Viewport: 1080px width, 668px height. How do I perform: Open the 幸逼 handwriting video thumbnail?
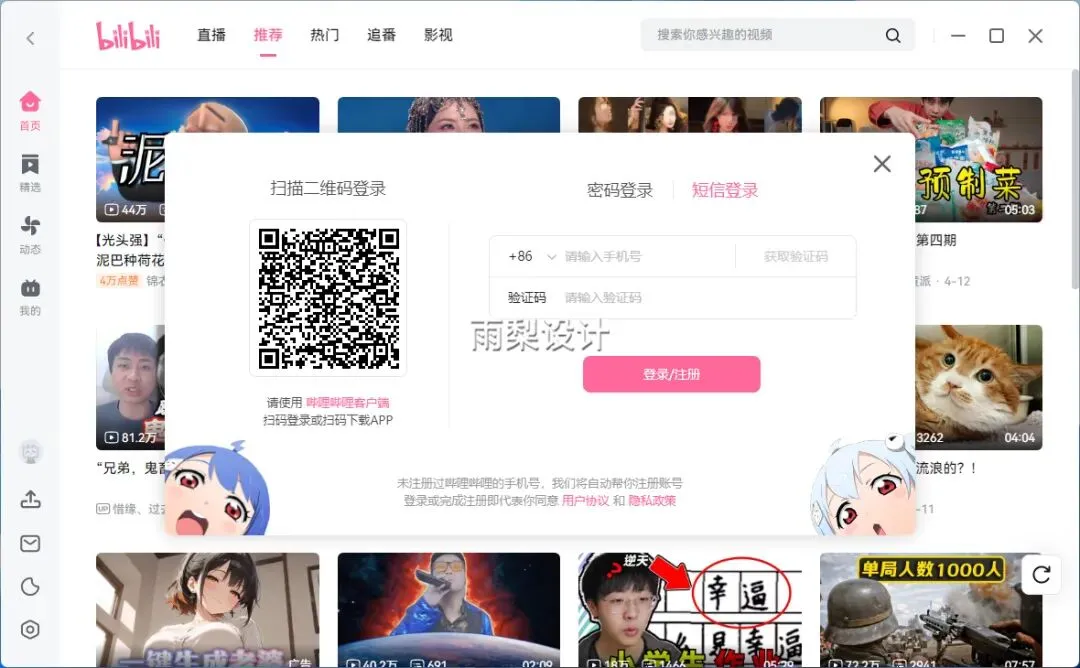pyautogui.click(x=690, y=609)
